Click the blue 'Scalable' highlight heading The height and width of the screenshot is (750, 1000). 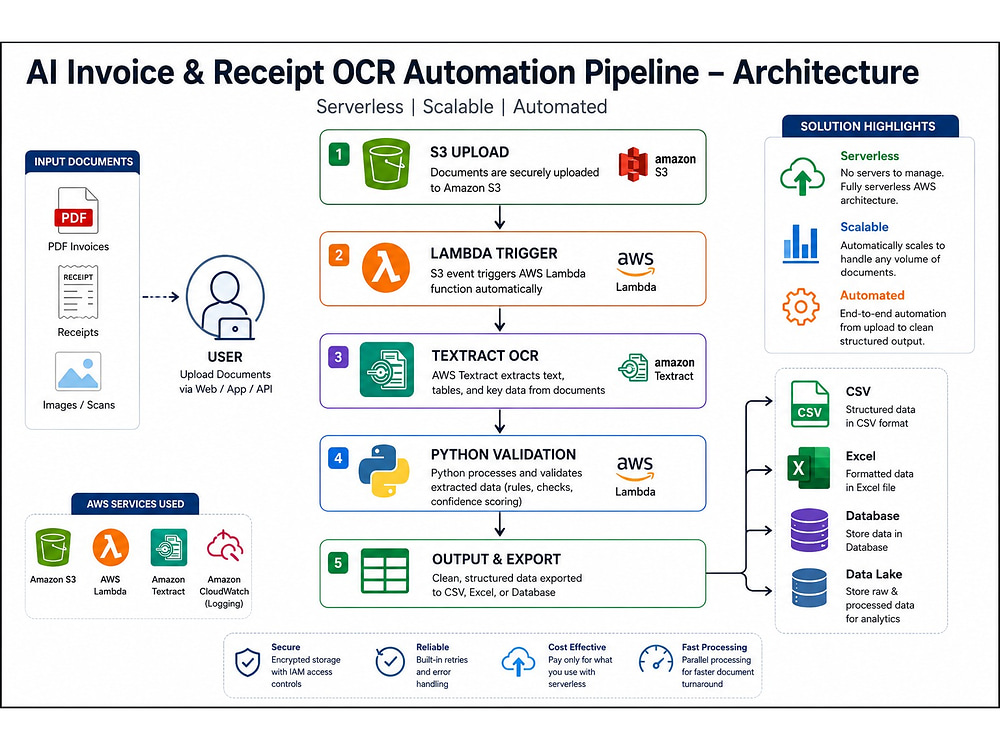[x=864, y=227]
